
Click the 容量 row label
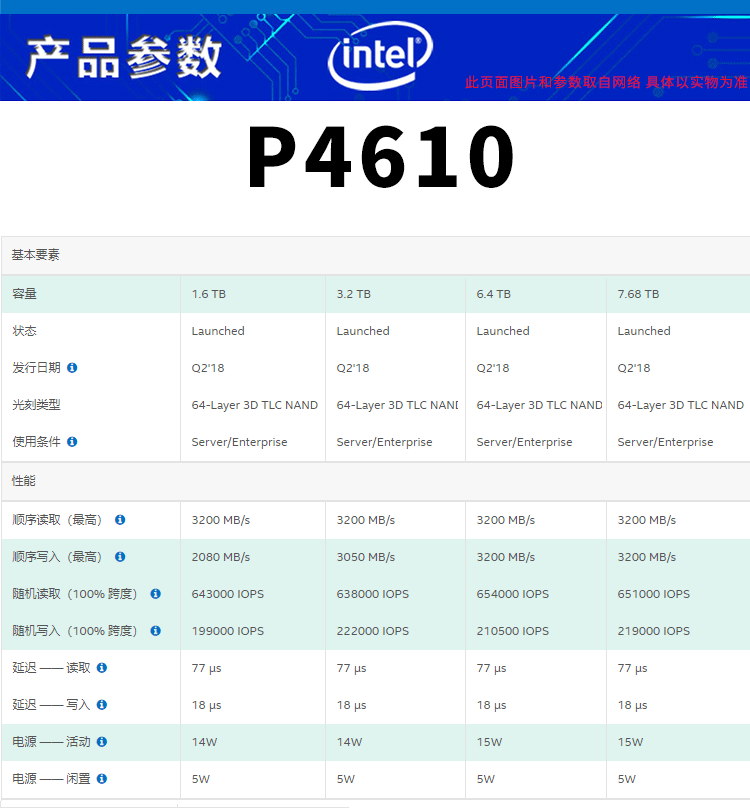24,294
